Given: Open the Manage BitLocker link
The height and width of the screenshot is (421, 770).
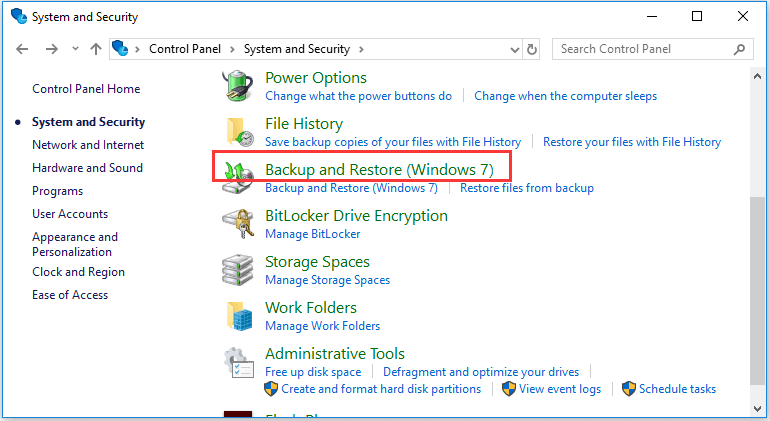Looking at the screenshot, I should click(x=312, y=234).
